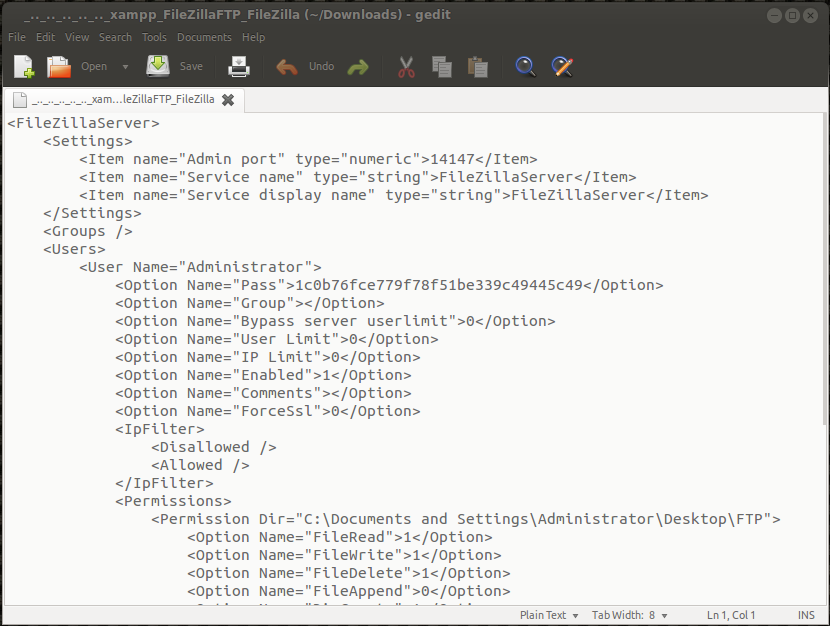Screen dimensions: 830x626
Task: Close the FileZilla document tab
Action: coord(228,99)
